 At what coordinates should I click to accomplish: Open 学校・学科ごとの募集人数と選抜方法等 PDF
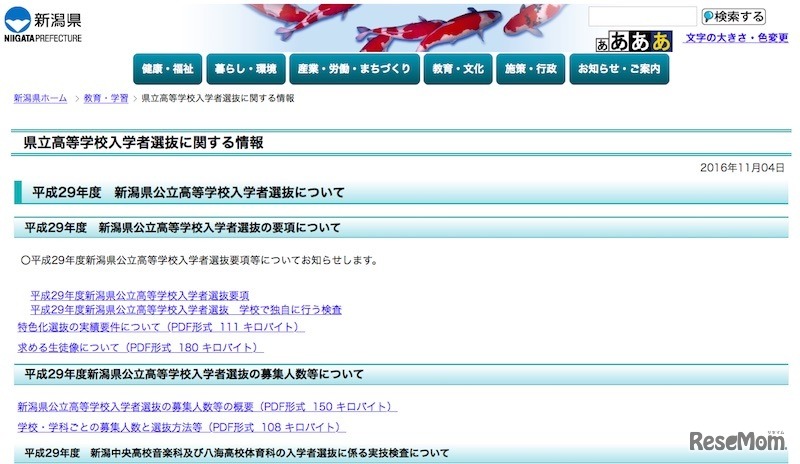(181, 427)
